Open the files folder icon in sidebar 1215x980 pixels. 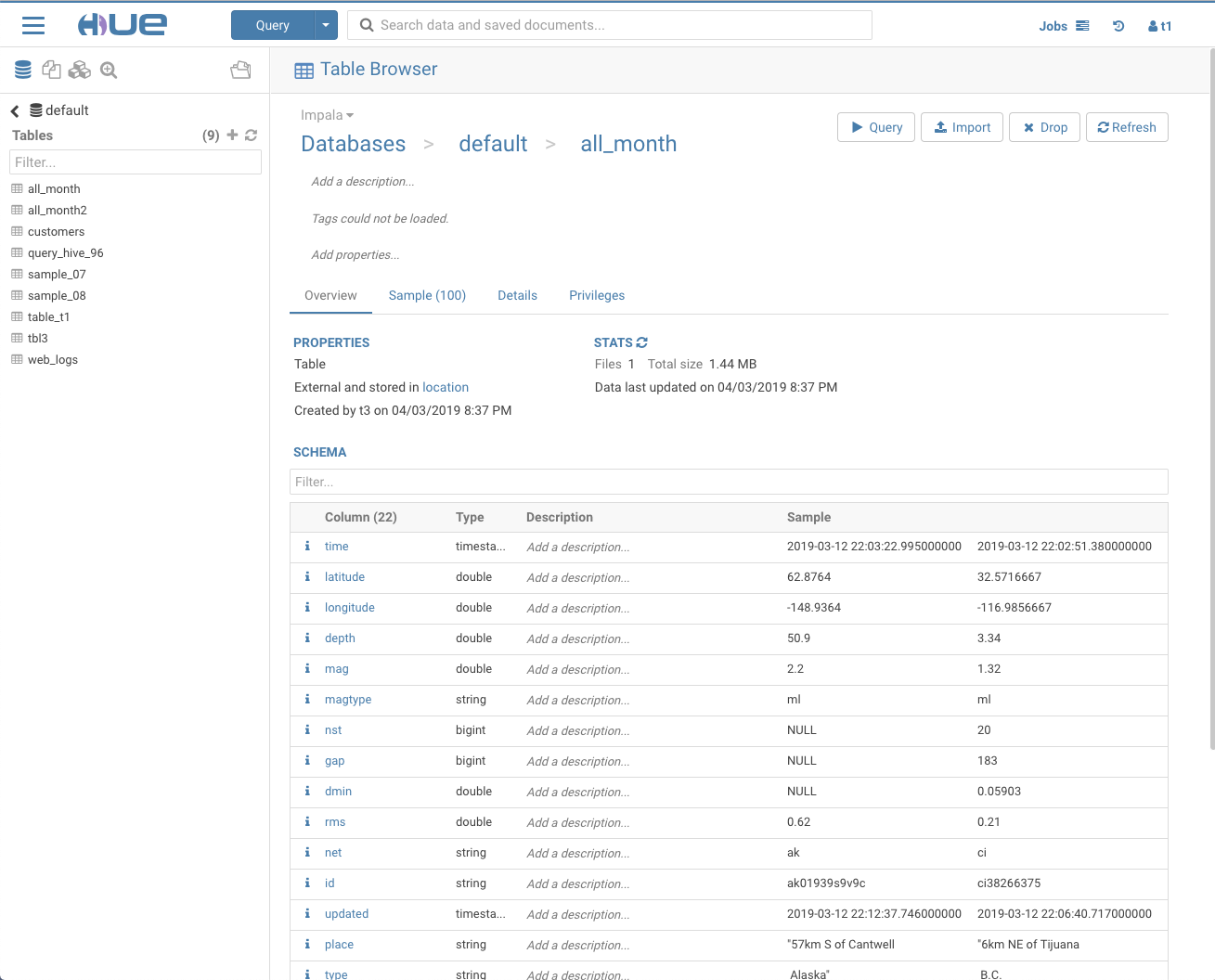[240, 70]
